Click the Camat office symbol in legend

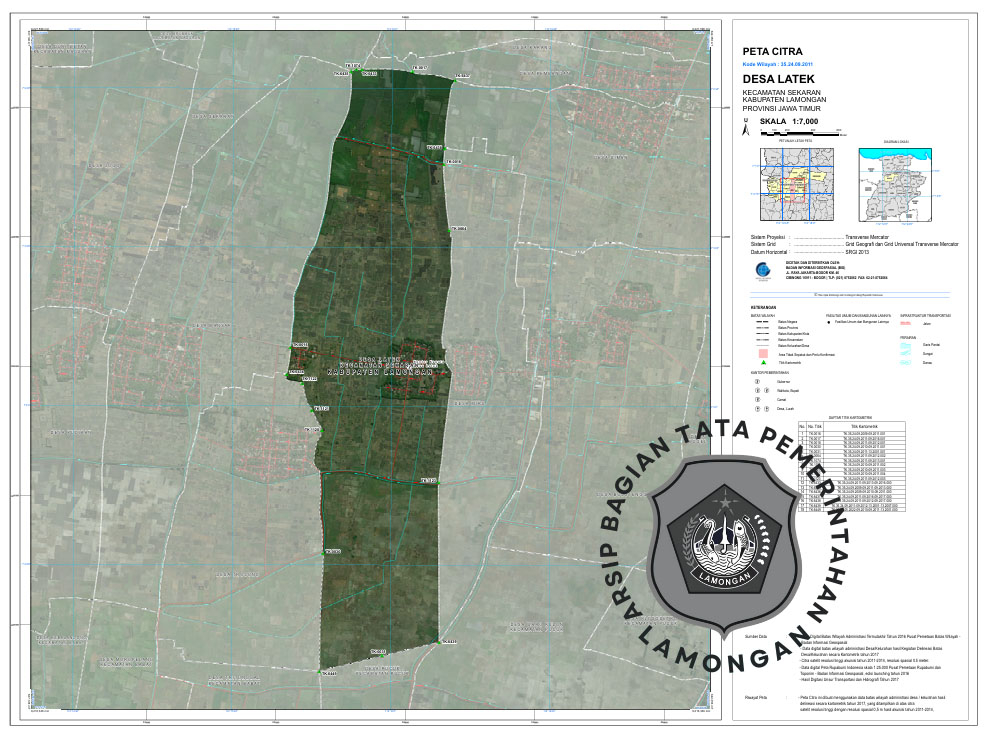click(757, 399)
